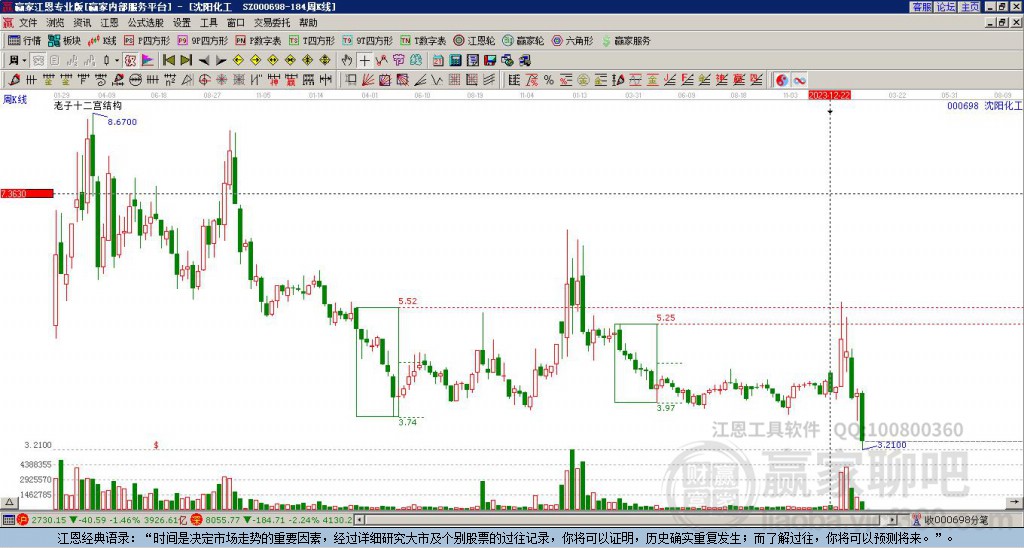Toggle the crosshair cursor tool
Viewport: 1024px width, 548px height.
[x=364, y=61]
